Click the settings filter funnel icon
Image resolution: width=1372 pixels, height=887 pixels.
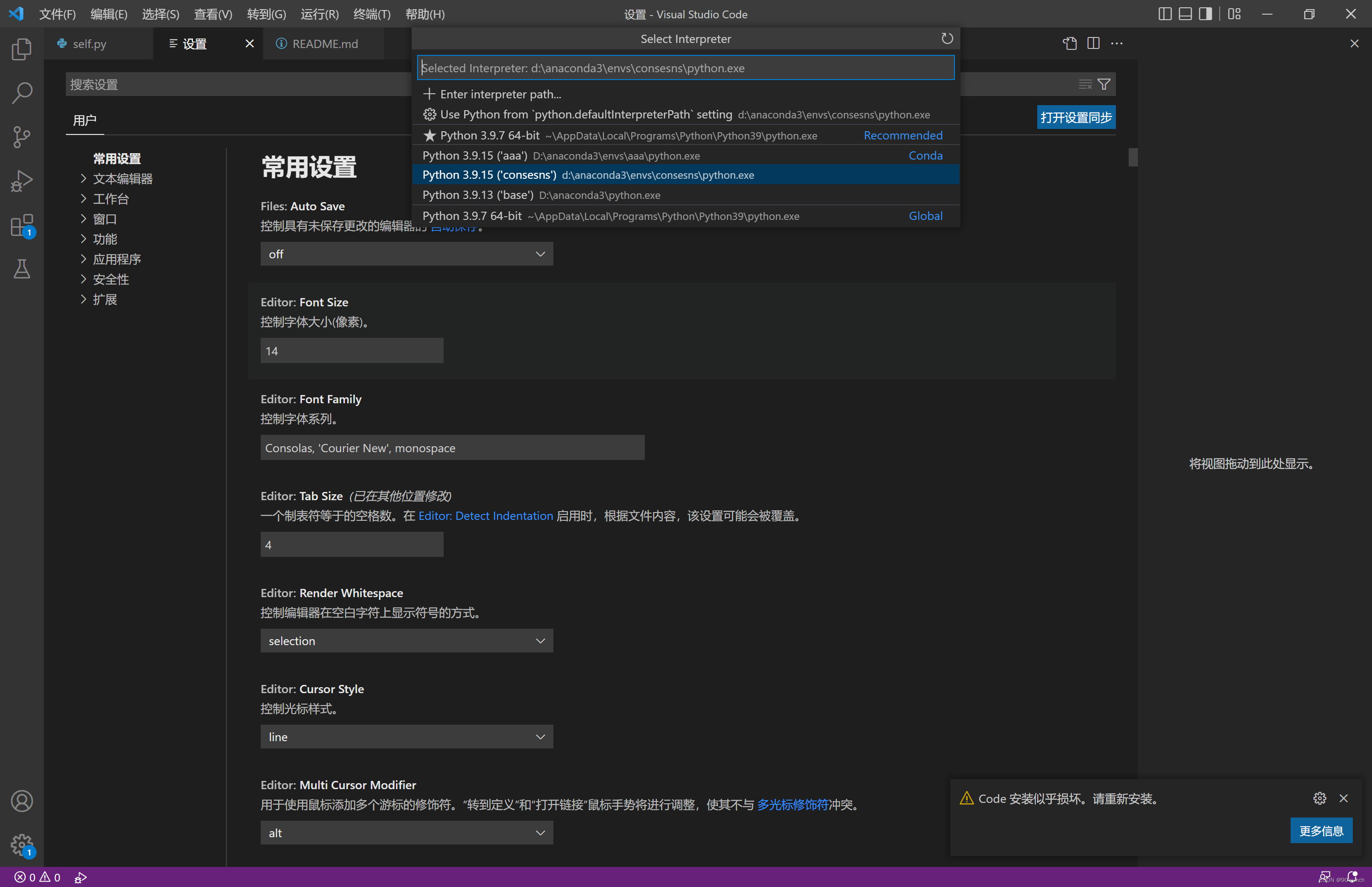coord(1104,85)
